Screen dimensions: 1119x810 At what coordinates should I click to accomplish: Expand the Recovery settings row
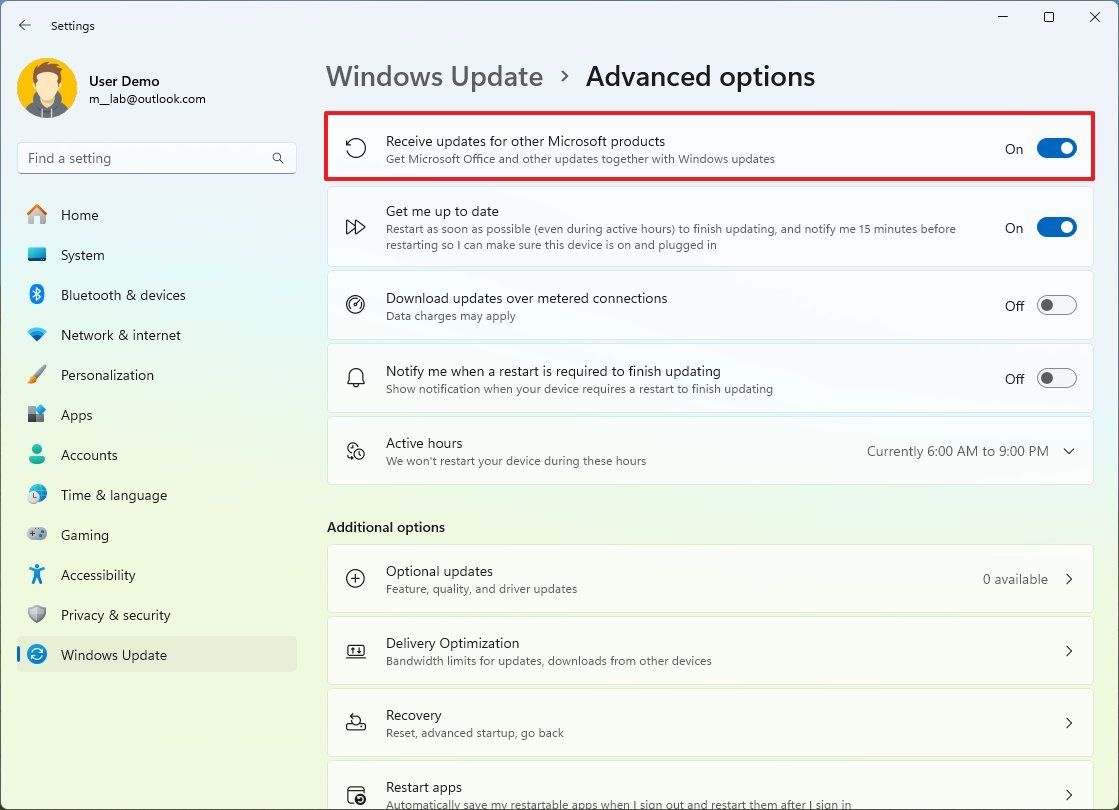pyautogui.click(x=710, y=723)
